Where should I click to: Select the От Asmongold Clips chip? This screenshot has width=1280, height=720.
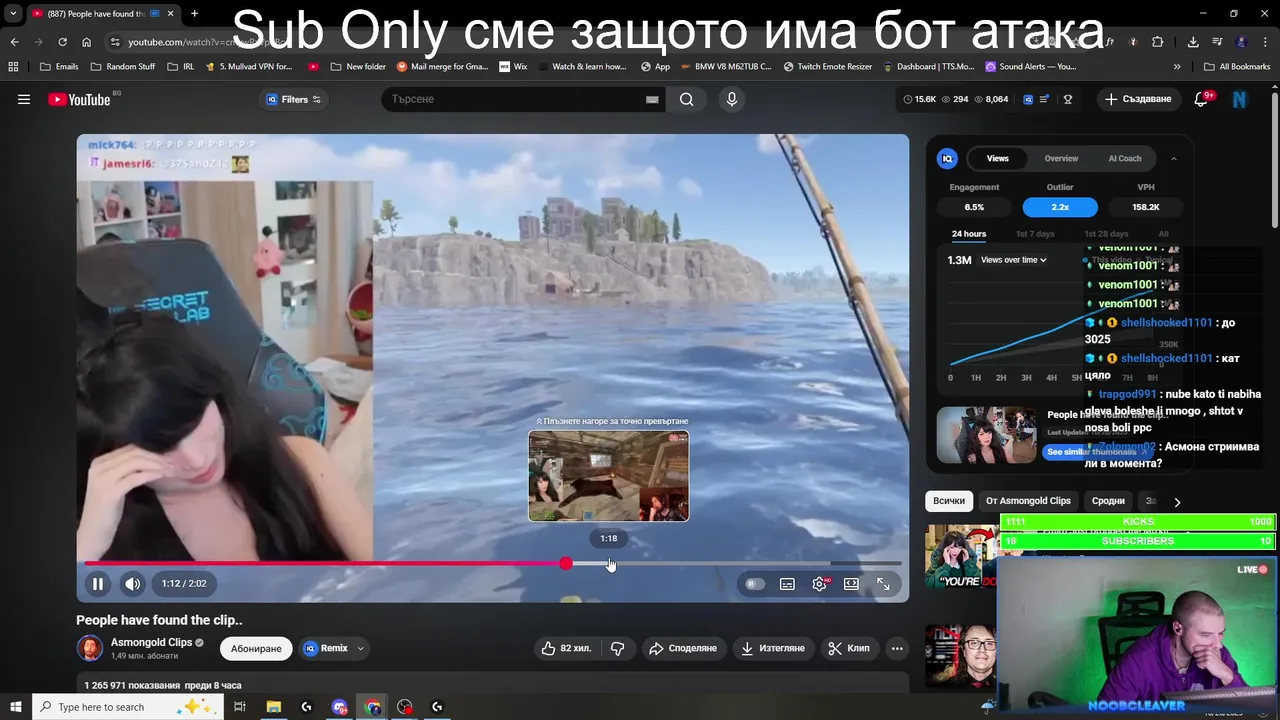coord(1028,501)
